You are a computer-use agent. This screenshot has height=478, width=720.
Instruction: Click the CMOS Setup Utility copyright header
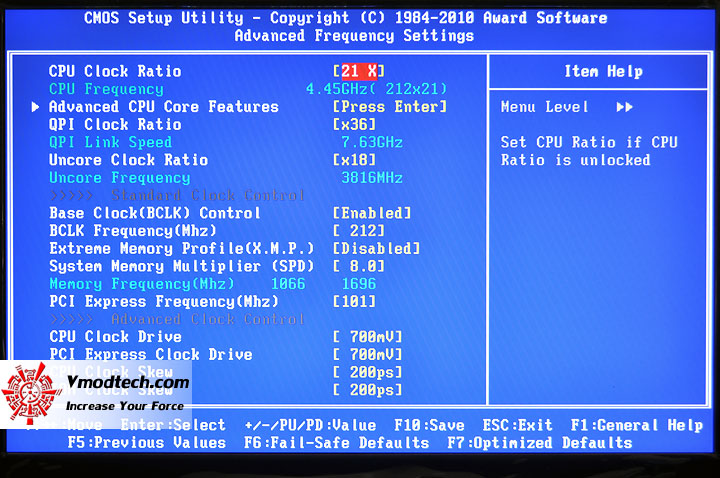pyautogui.click(x=345, y=18)
